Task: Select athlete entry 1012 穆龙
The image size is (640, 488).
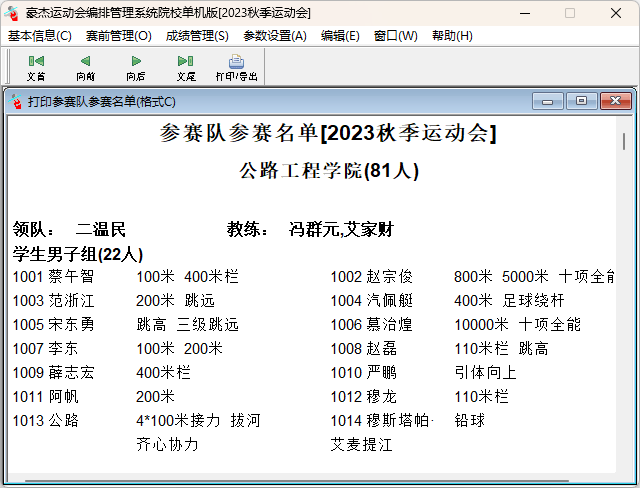Action: [363, 397]
